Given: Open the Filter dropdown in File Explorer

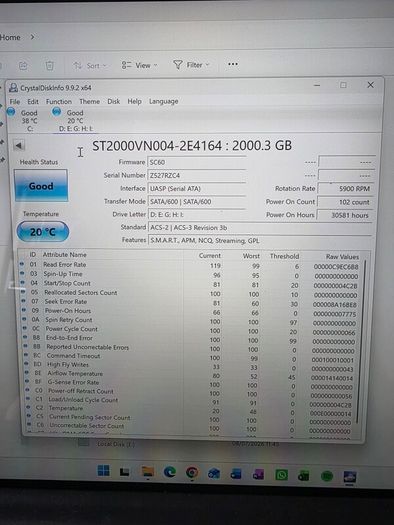Looking at the screenshot, I should [x=191, y=65].
